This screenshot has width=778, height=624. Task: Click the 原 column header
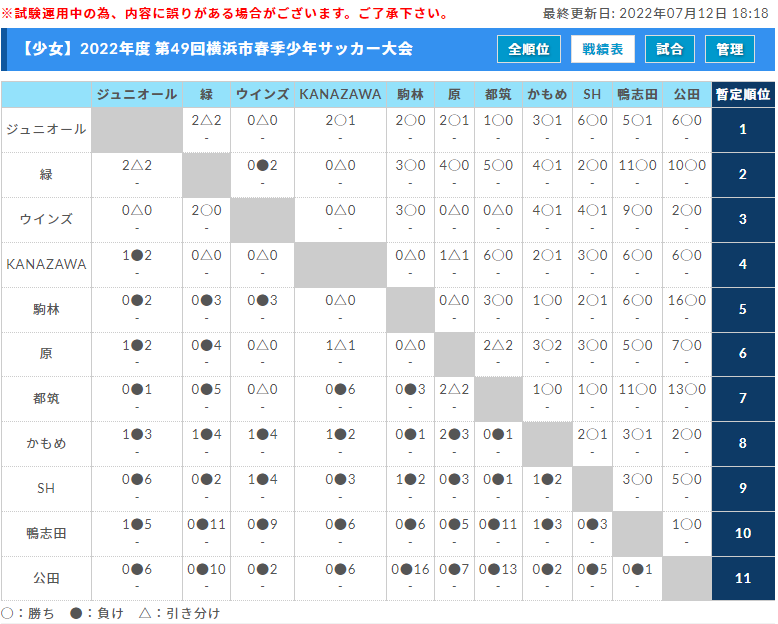click(454, 95)
